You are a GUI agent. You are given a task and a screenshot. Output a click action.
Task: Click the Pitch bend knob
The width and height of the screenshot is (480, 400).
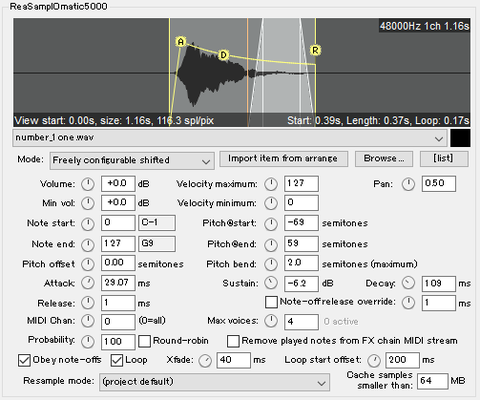point(271,264)
